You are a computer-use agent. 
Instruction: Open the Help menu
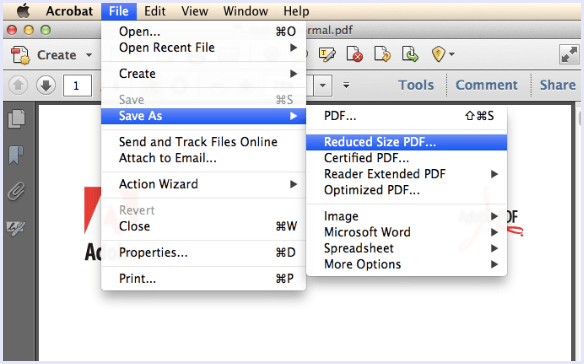tap(296, 11)
